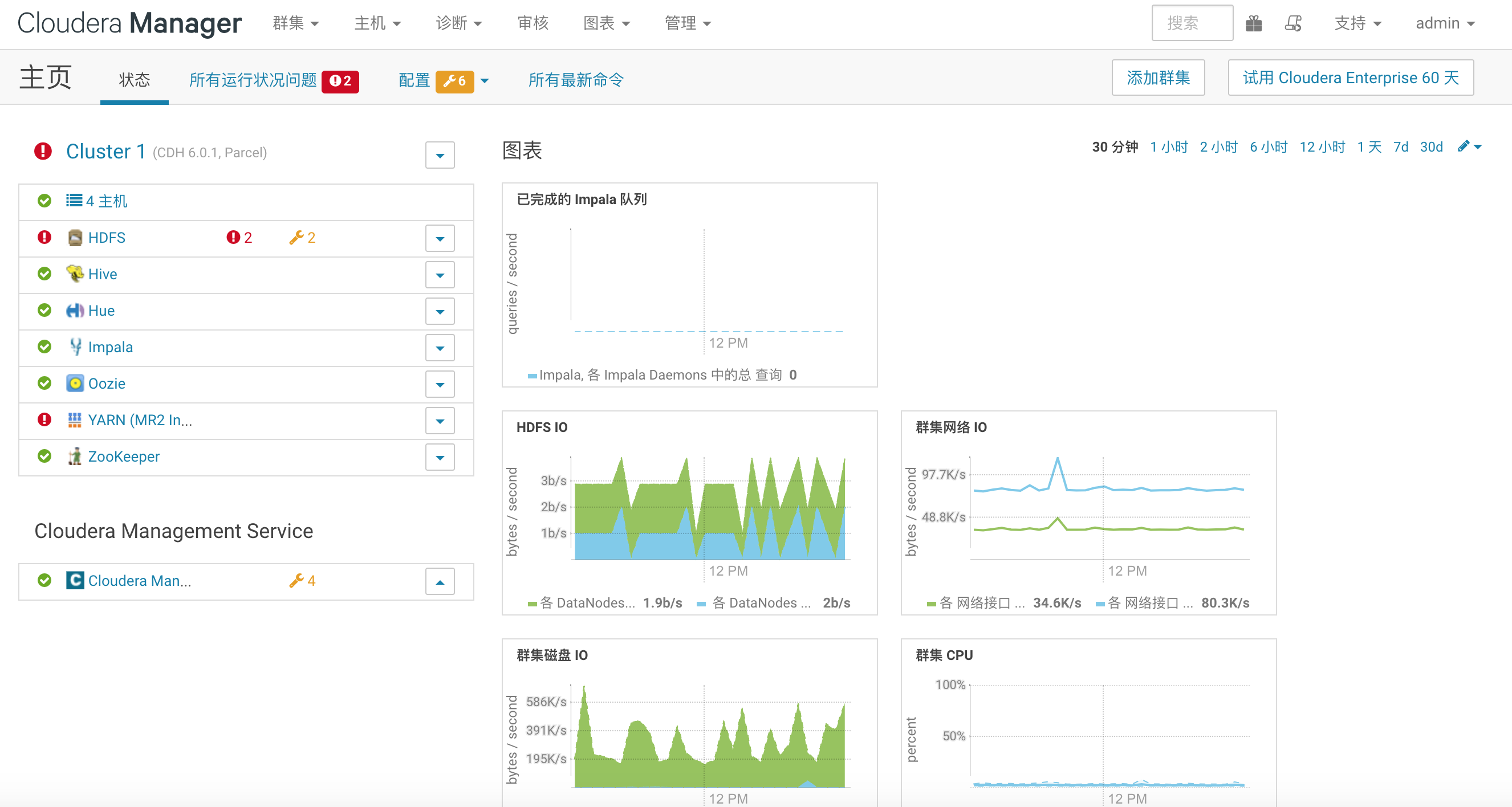Click the Oozie service icon

(x=75, y=383)
